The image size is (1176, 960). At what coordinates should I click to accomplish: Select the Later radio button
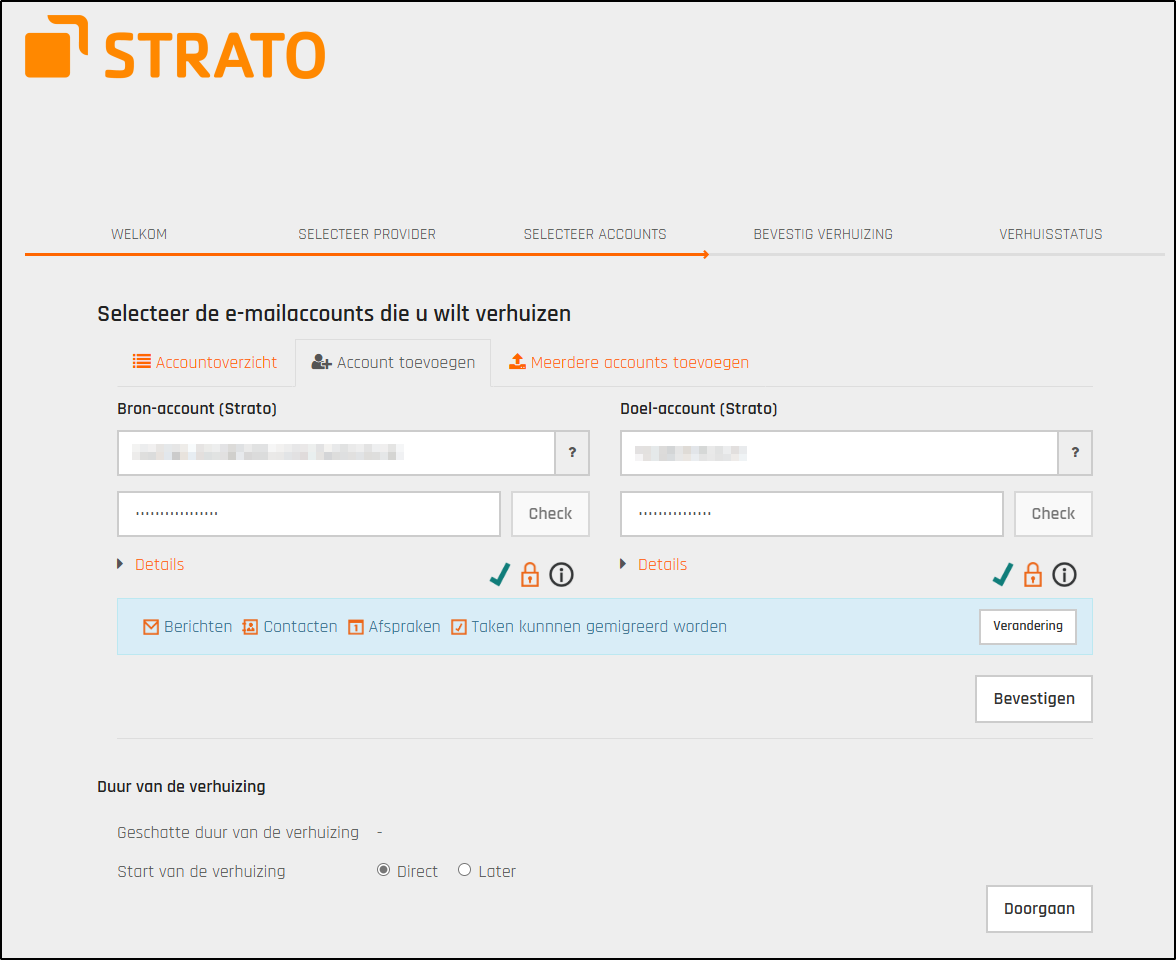(x=463, y=870)
